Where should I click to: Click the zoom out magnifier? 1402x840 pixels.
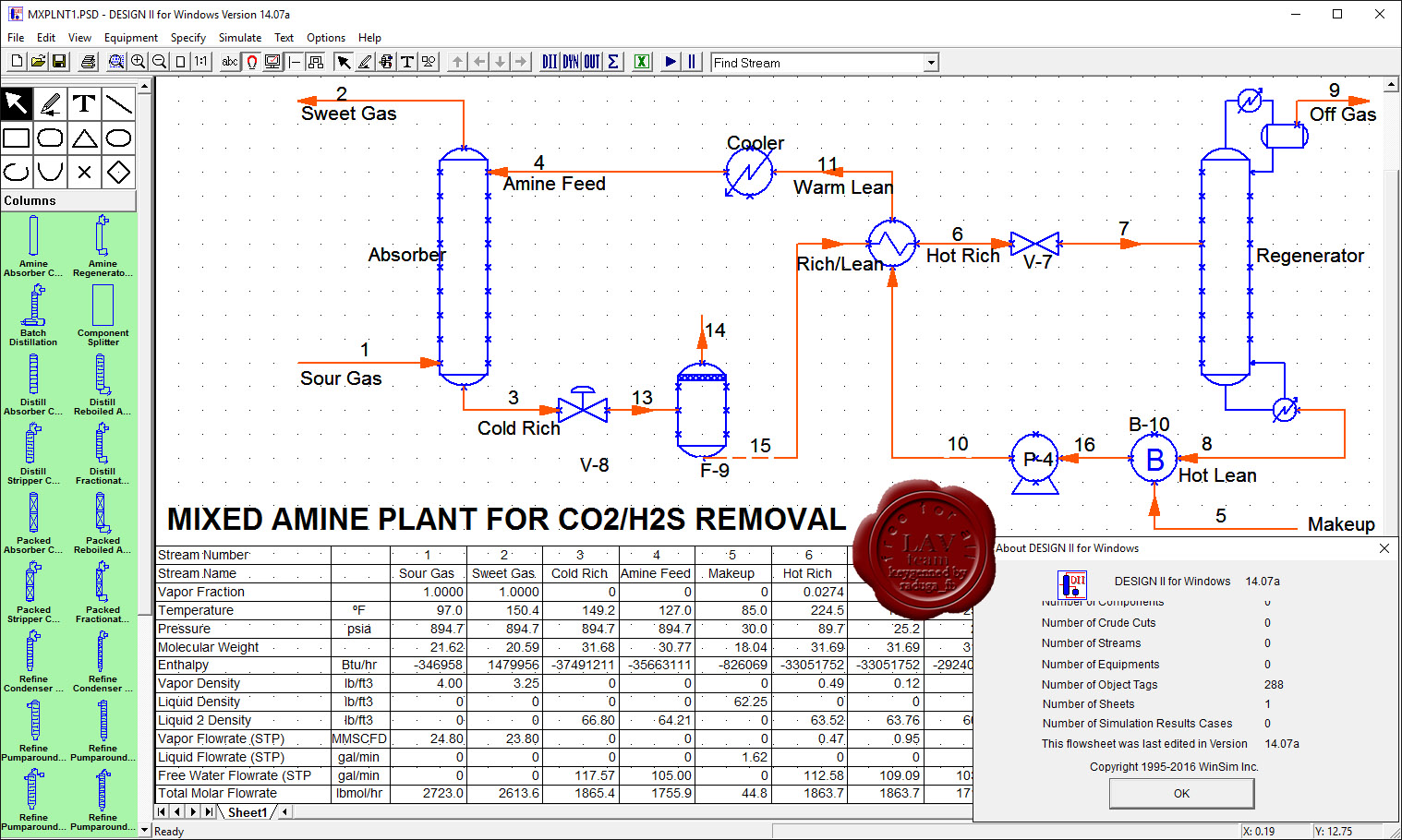click(159, 62)
